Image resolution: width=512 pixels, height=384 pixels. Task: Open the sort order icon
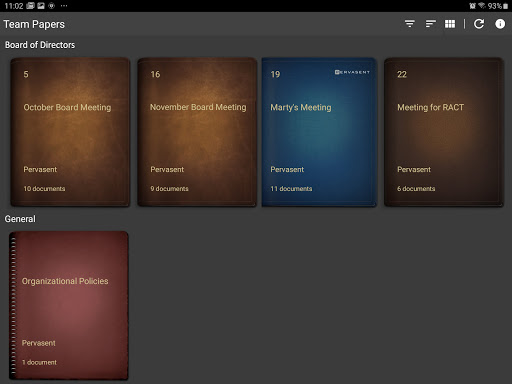tap(430, 24)
